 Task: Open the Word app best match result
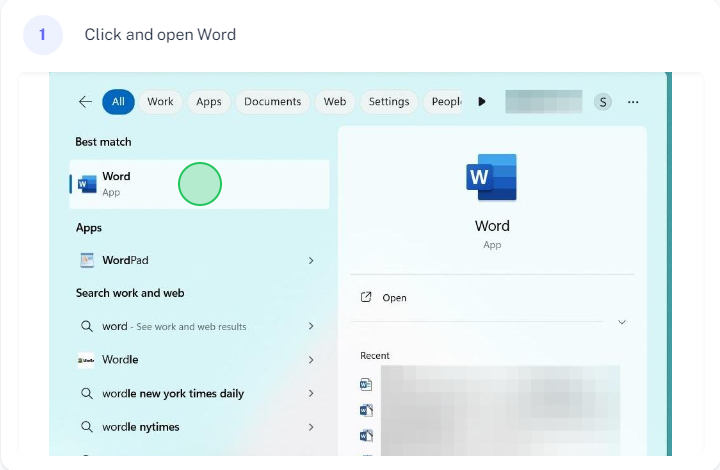coord(199,185)
